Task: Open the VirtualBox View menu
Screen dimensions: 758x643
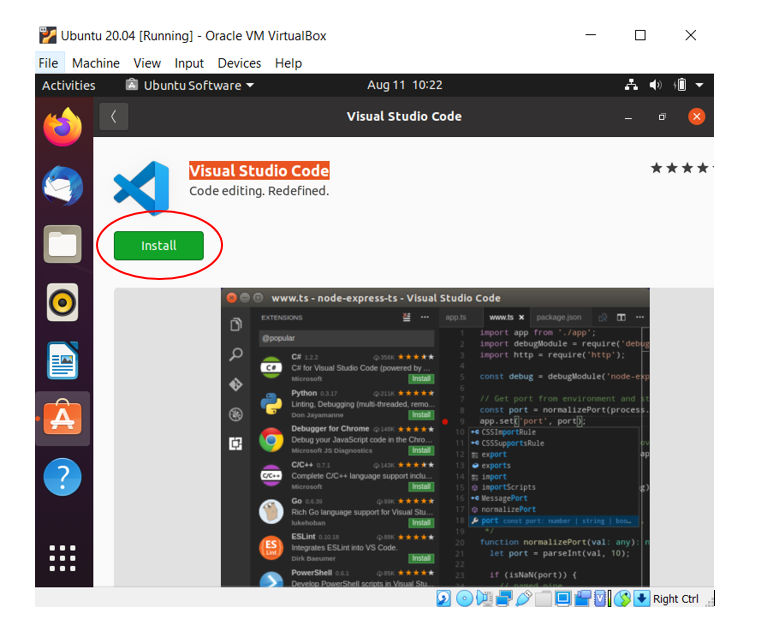Action: (x=147, y=63)
